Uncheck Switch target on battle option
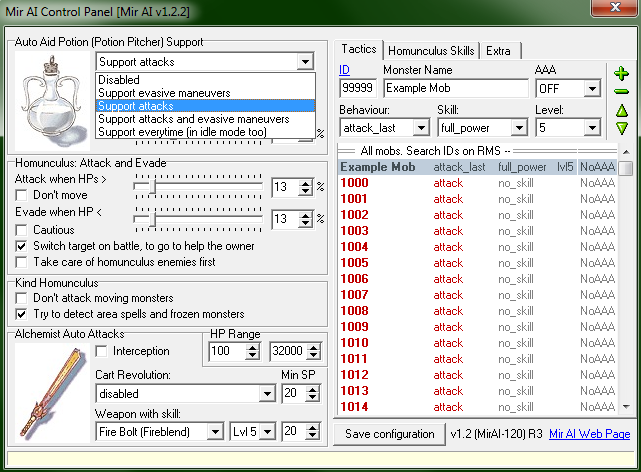 pos(21,246)
